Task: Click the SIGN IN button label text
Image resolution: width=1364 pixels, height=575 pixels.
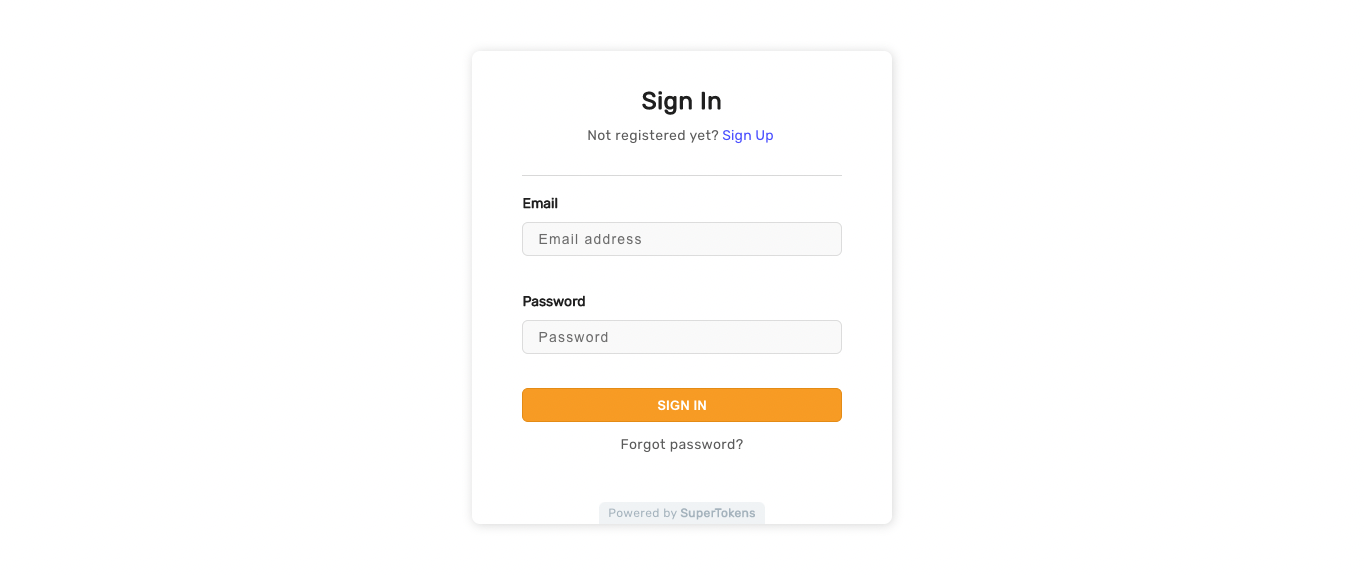Action: (x=681, y=405)
